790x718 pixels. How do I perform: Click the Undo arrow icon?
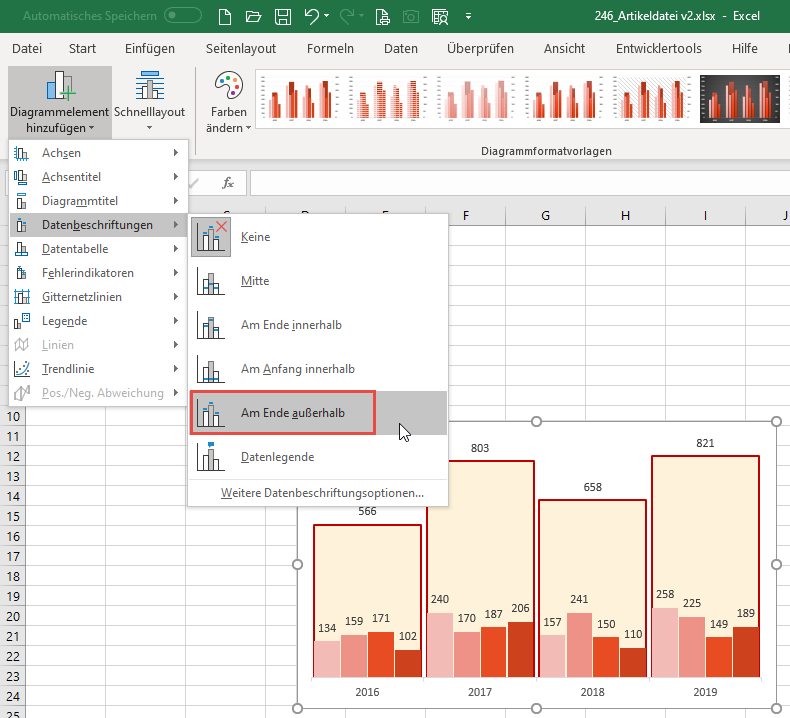click(x=312, y=17)
